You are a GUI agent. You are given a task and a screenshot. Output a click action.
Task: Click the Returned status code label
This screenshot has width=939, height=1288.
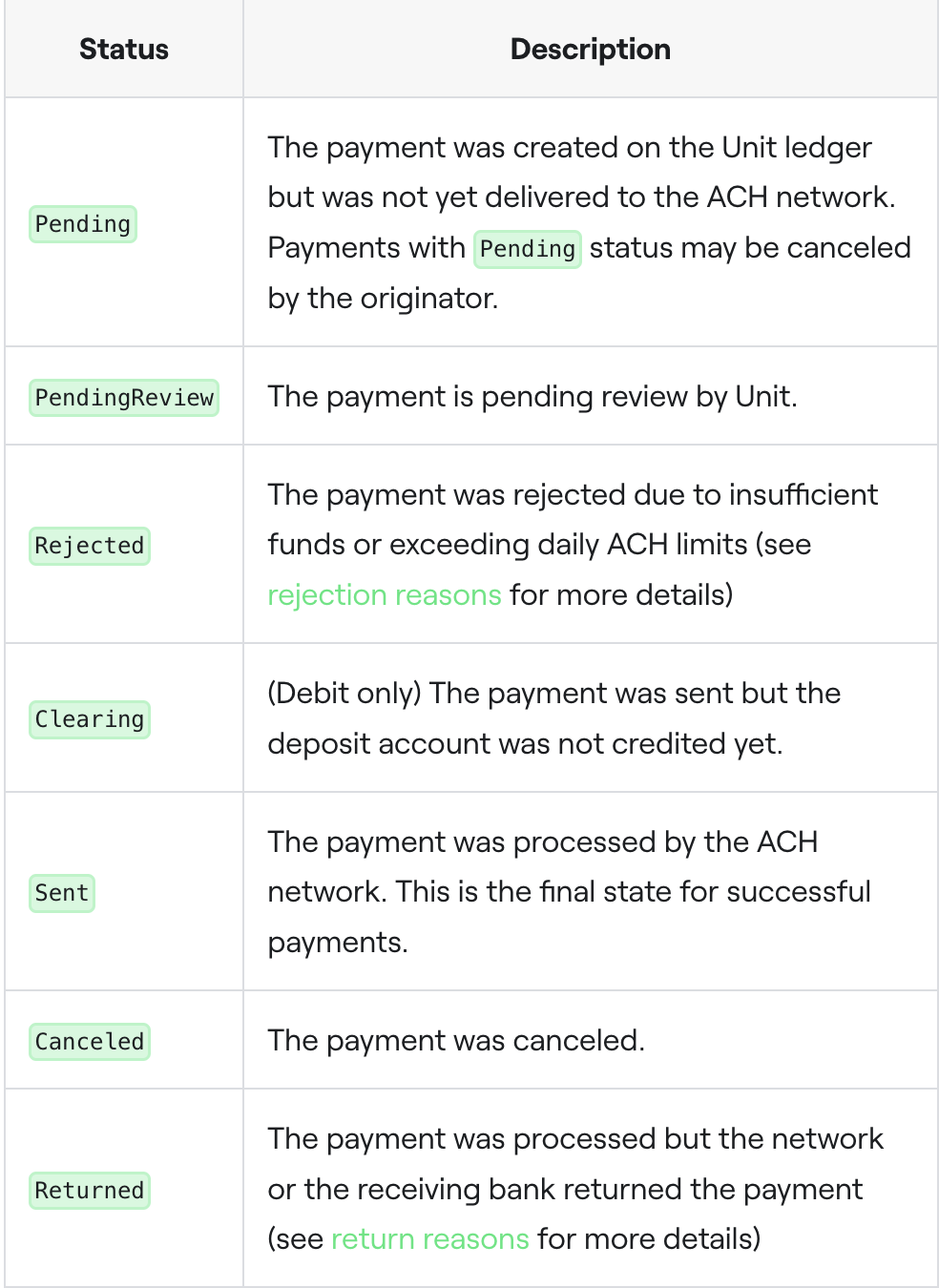[x=90, y=1190]
